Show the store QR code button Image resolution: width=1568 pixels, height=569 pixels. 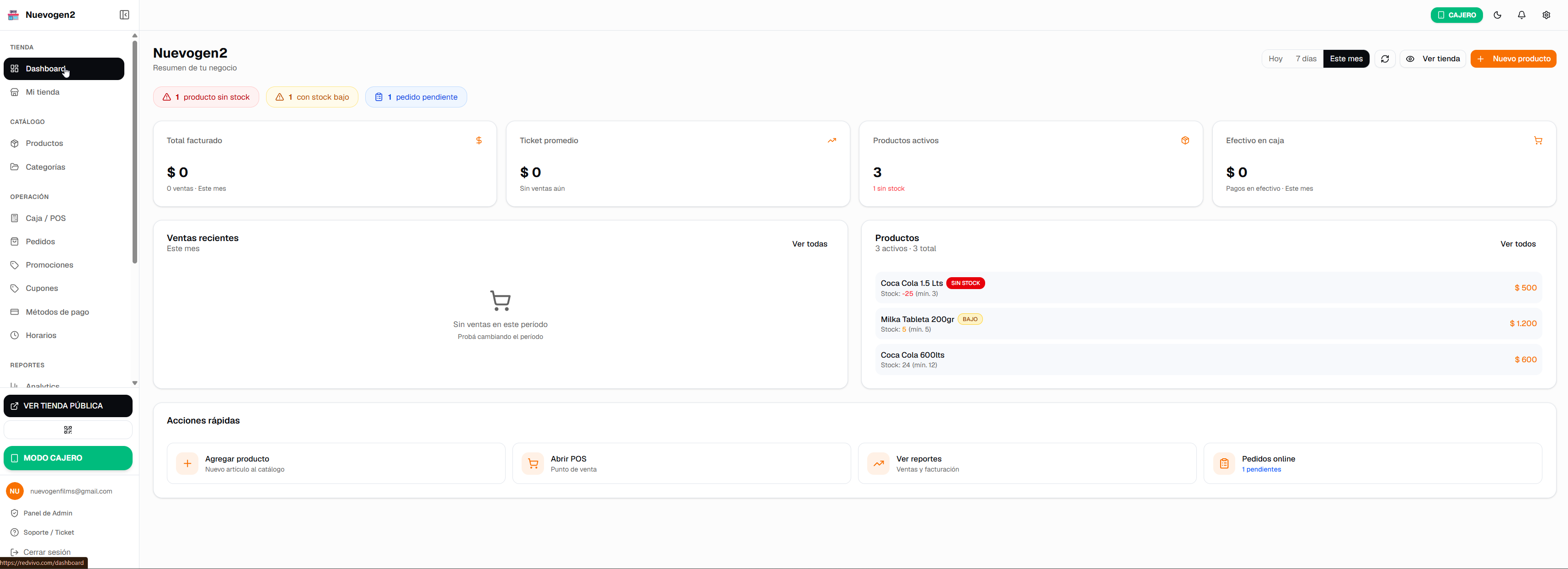pyautogui.click(x=68, y=430)
